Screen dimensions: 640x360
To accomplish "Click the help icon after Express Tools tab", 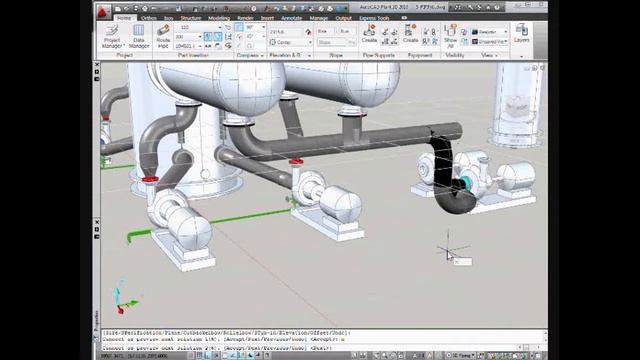I will coord(404,18).
